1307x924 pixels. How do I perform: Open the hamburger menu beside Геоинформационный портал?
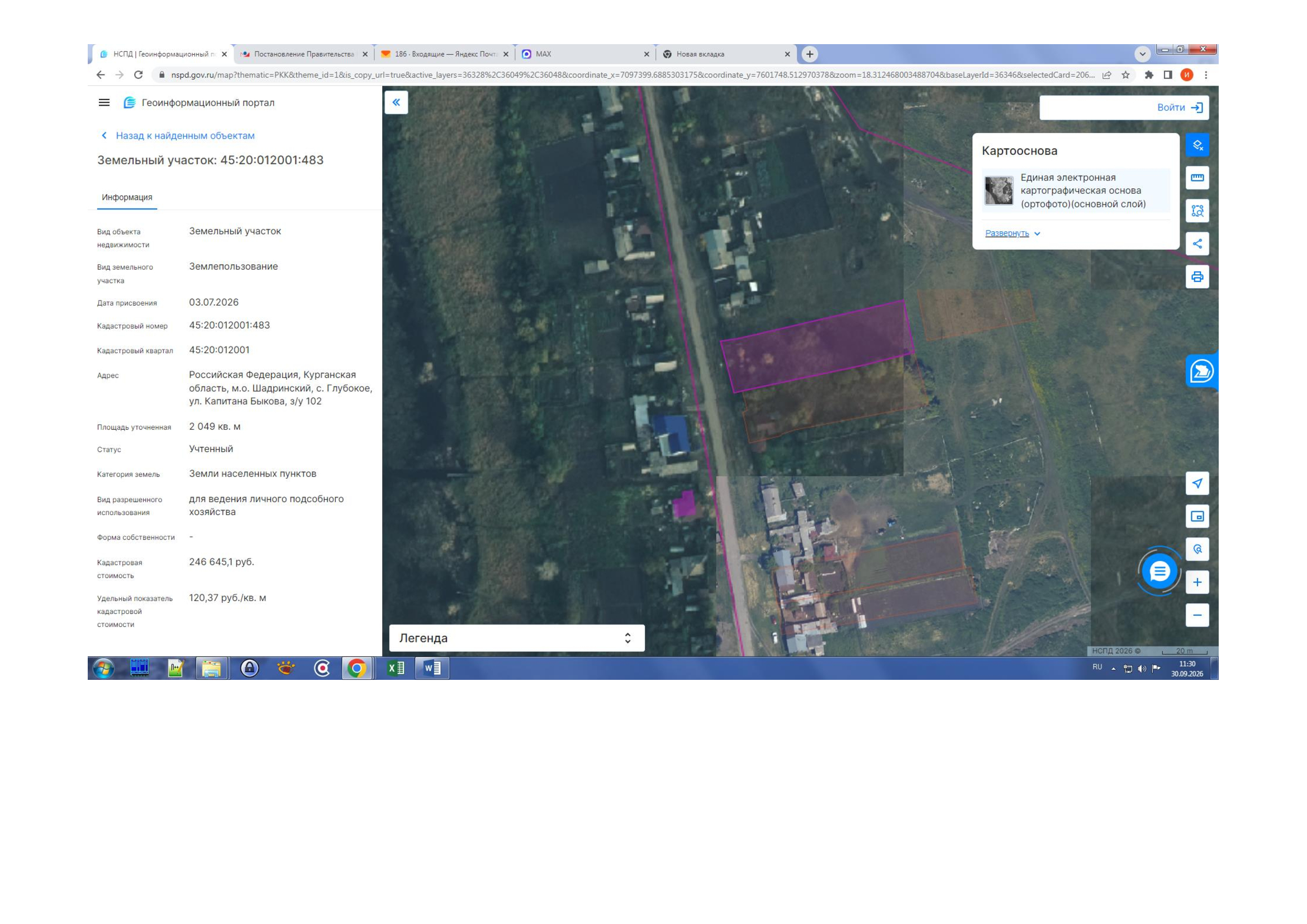pyautogui.click(x=104, y=103)
